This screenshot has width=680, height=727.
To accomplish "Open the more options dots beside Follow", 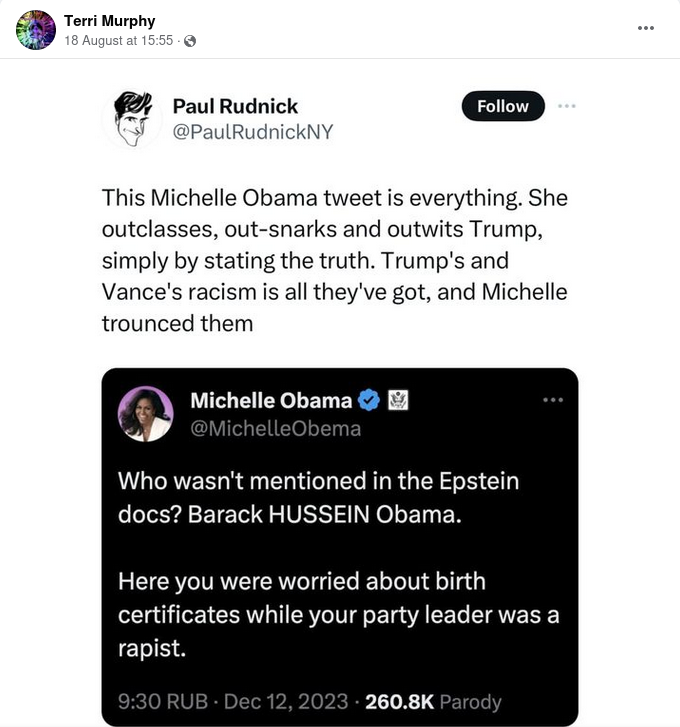I will pyautogui.click(x=567, y=106).
